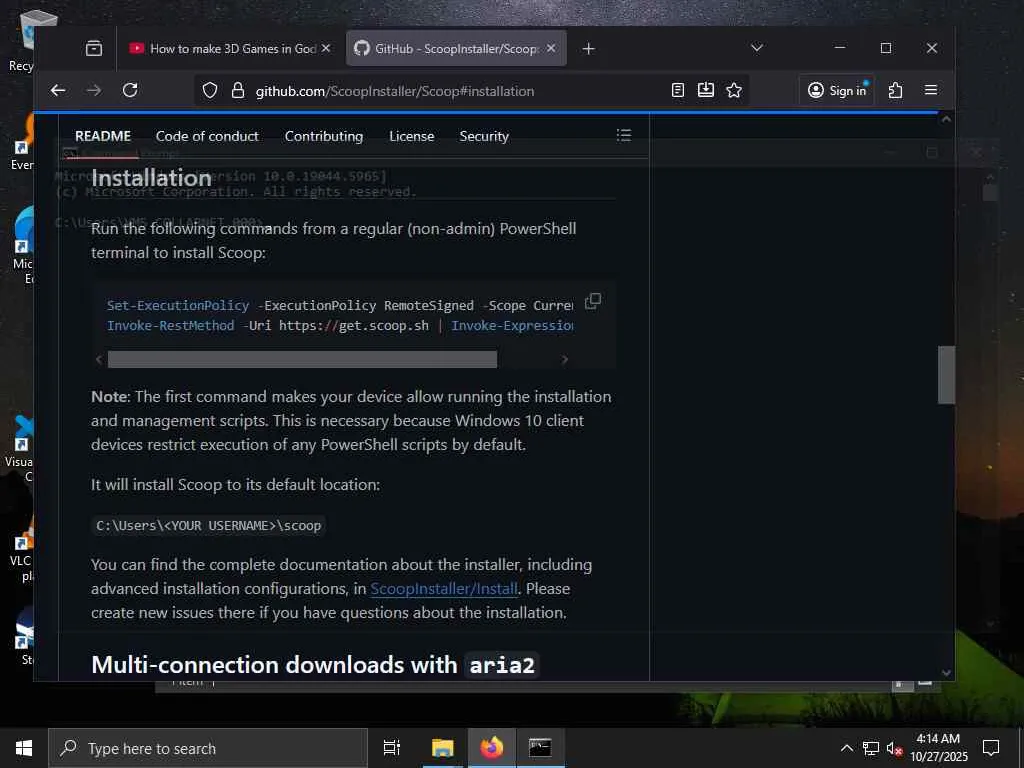The height and width of the screenshot is (768, 1024).
Task: Click right arrow of code block scrollbar
Action: [x=565, y=359]
